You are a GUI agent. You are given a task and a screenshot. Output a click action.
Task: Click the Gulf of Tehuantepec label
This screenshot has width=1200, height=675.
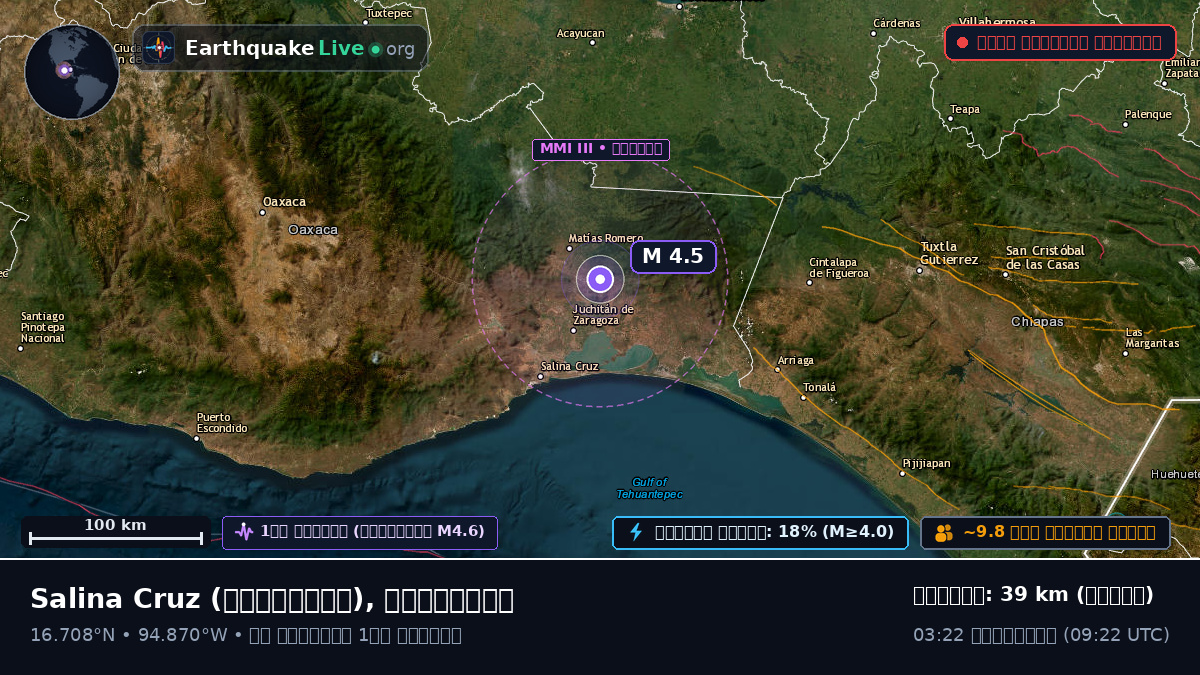point(649,488)
